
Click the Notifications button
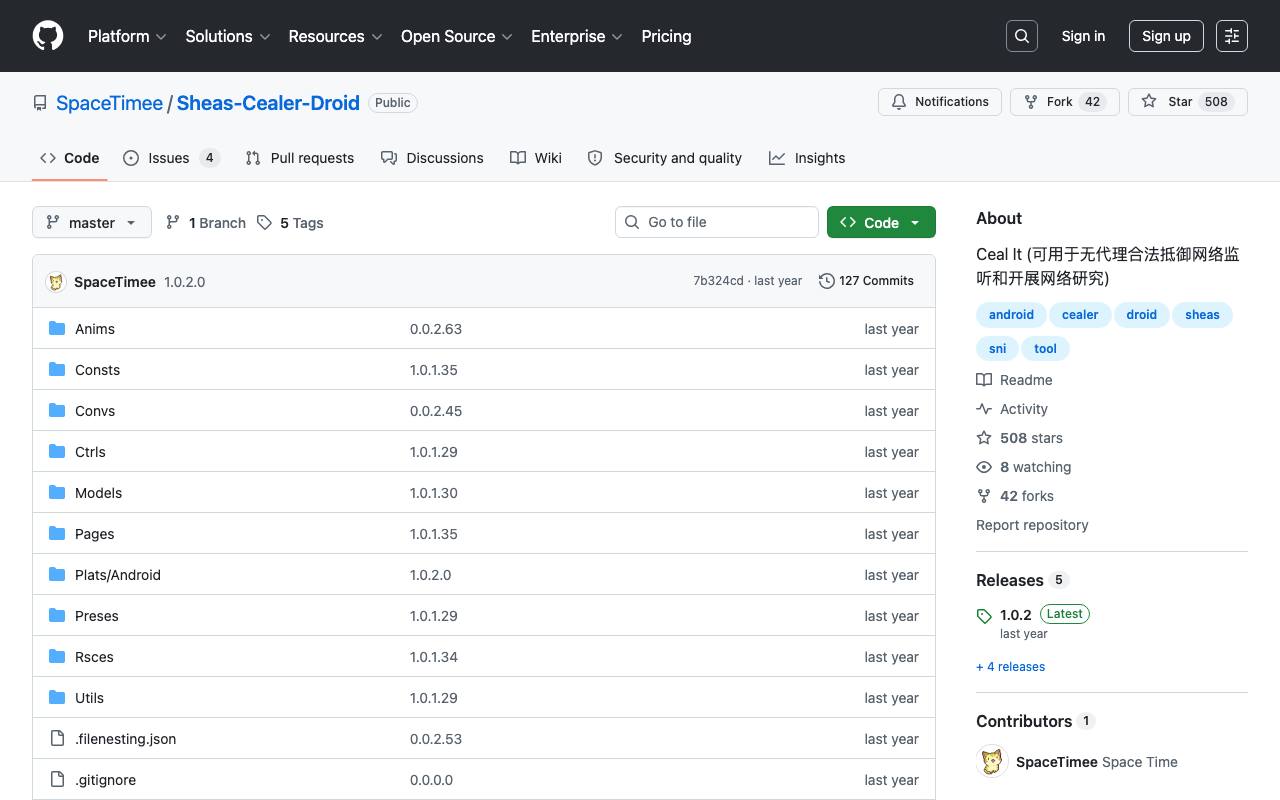click(x=940, y=102)
